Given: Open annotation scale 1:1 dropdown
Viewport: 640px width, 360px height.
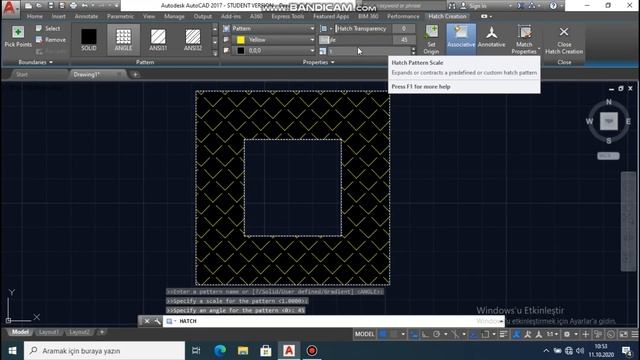Looking at the screenshot, I should click(553, 334).
